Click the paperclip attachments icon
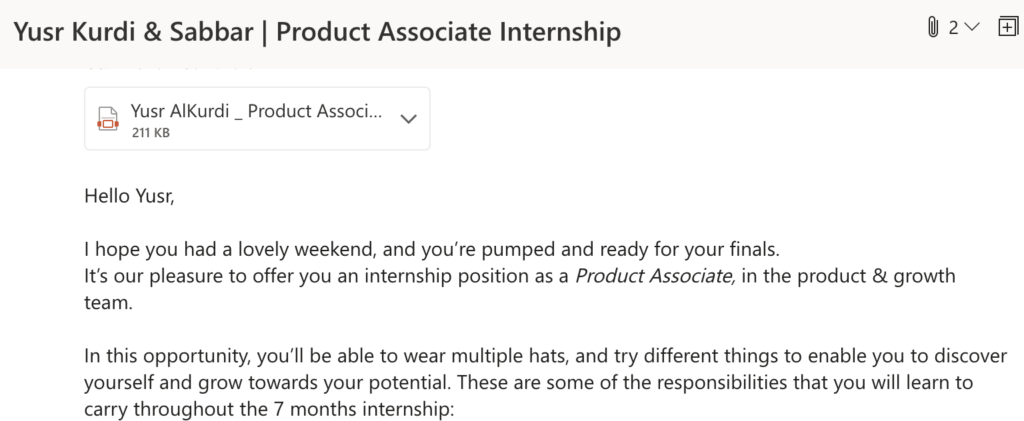The width and height of the screenshot is (1024, 421). coord(933,29)
